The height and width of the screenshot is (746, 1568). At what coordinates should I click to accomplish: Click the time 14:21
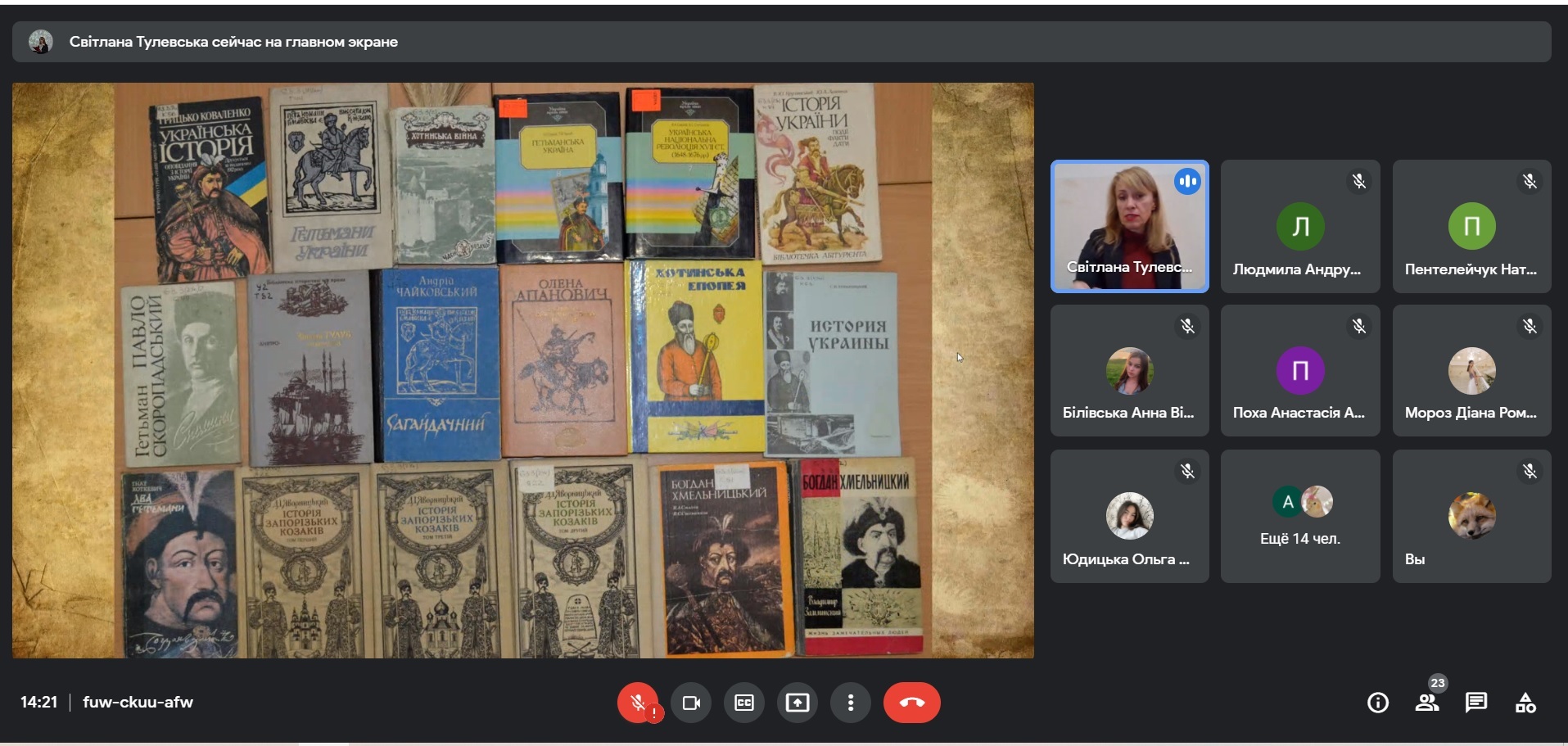coord(38,702)
